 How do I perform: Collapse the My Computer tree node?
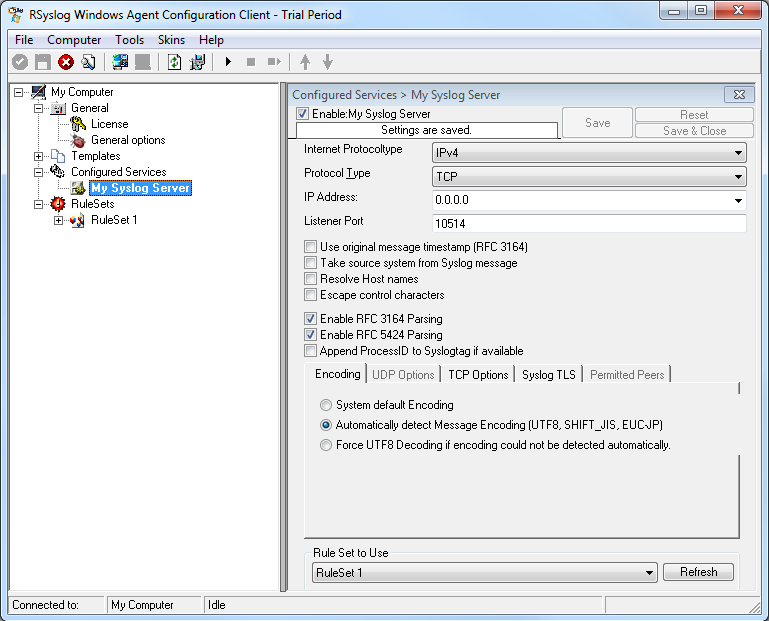[18, 92]
